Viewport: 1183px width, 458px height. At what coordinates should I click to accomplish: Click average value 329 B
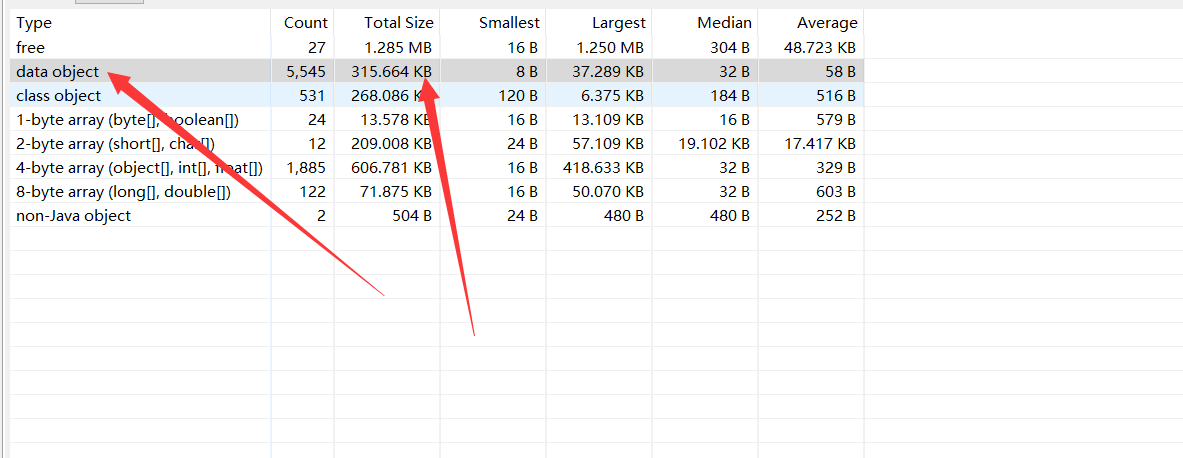pos(835,168)
